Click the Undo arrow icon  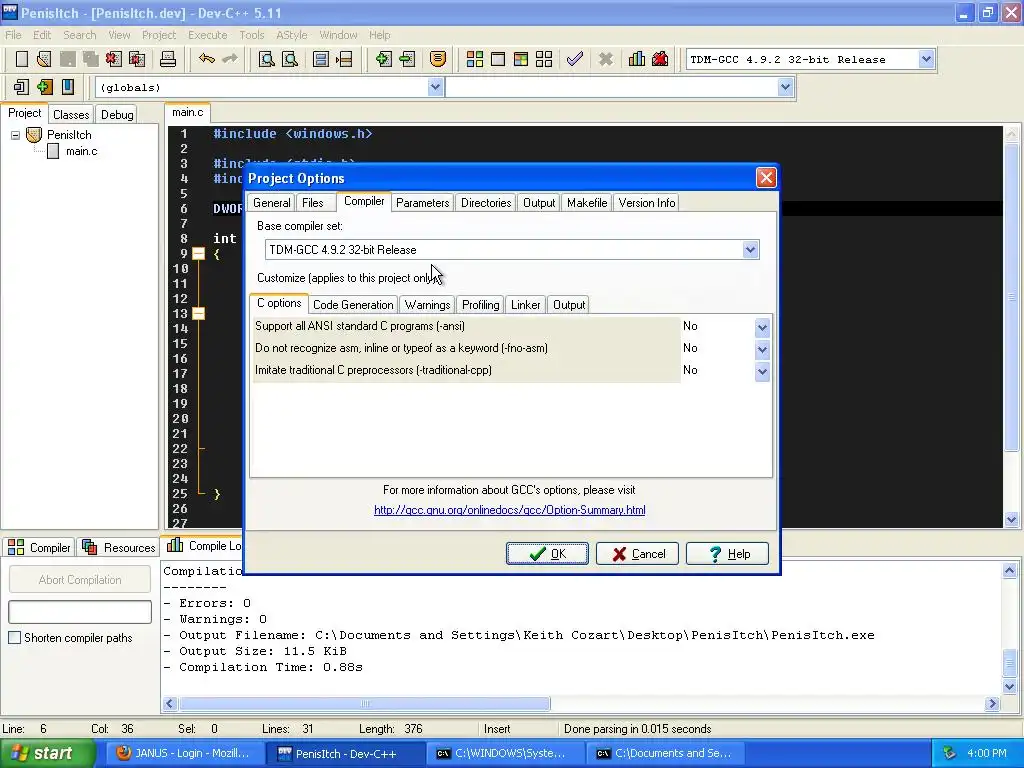[207, 59]
